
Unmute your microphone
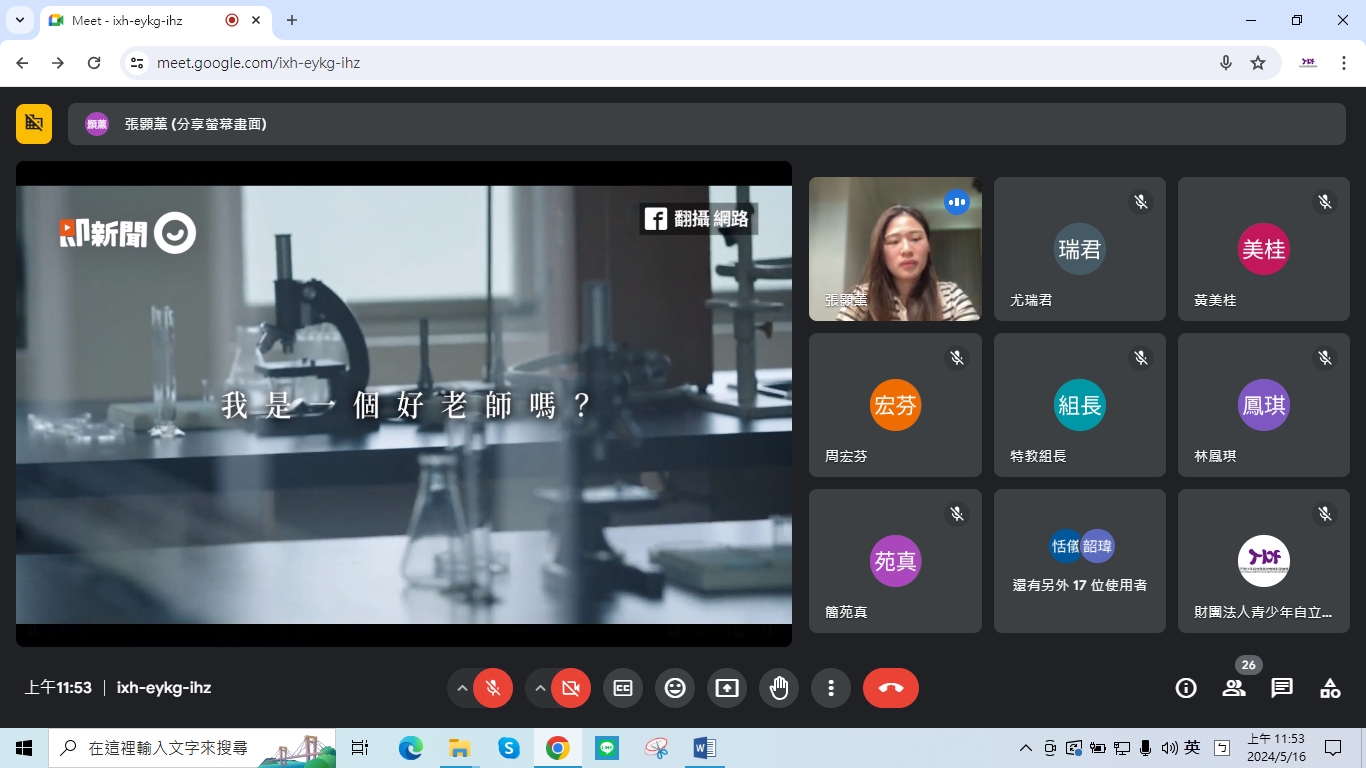coord(492,688)
